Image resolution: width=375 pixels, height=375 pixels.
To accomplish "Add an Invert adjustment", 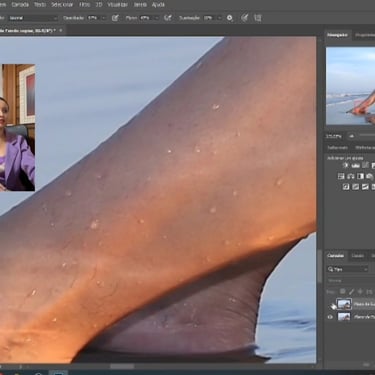I will pyautogui.click(x=346, y=187).
